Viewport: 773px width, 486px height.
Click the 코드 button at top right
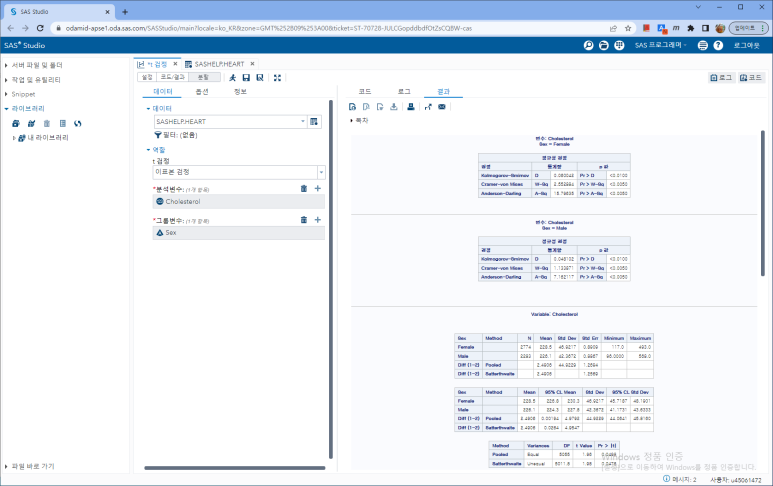751,77
